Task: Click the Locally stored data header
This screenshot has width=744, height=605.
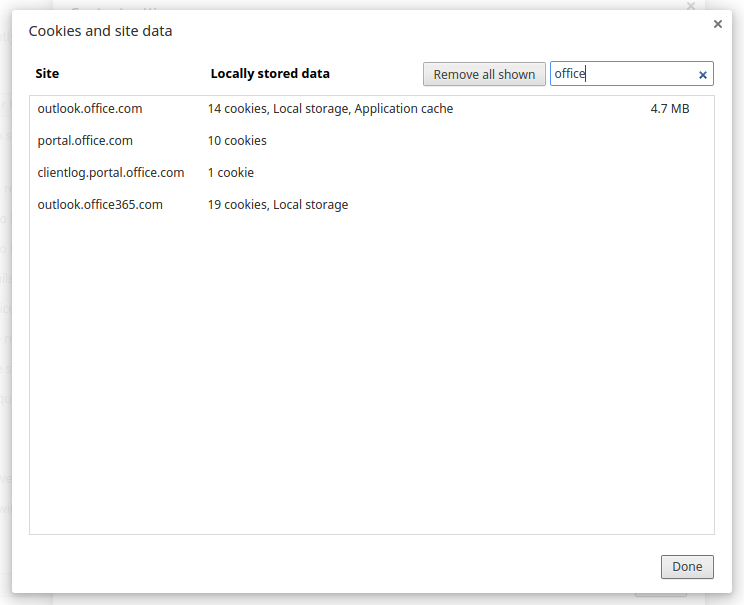Action: point(270,74)
